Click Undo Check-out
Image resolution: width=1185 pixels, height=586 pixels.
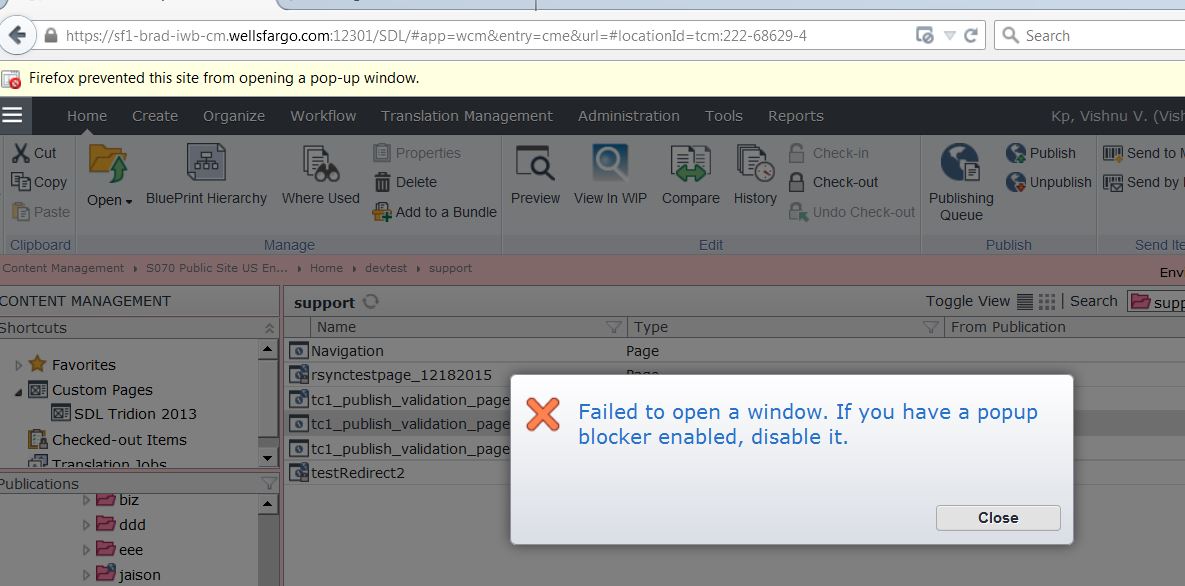(852, 212)
